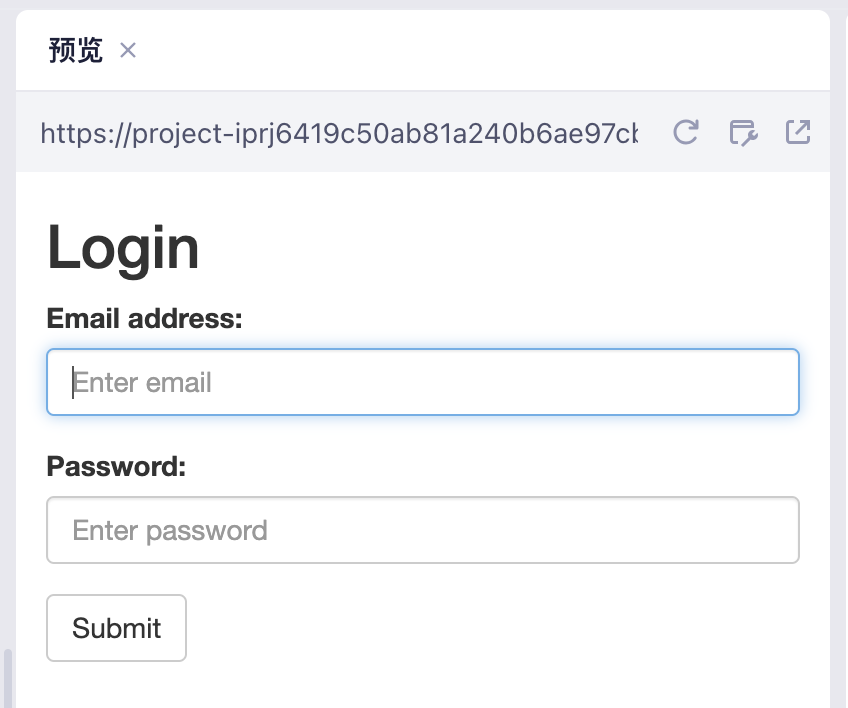This screenshot has width=848, height=708.
Task: Click the Email address label
Action: pyautogui.click(x=144, y=318)
